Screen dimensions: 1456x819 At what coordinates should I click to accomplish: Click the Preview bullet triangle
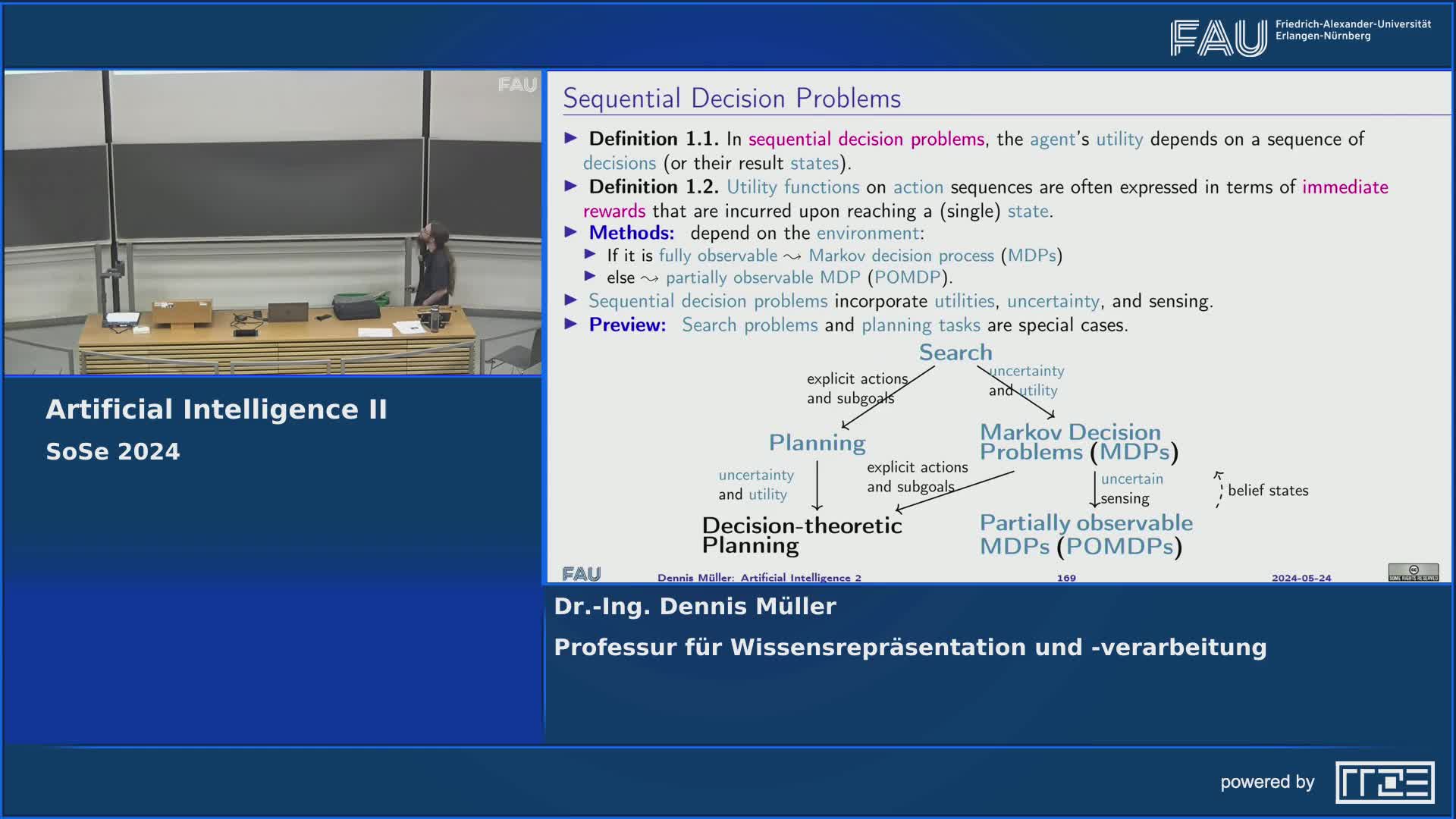pyautogui.click(x=572, y=324)
